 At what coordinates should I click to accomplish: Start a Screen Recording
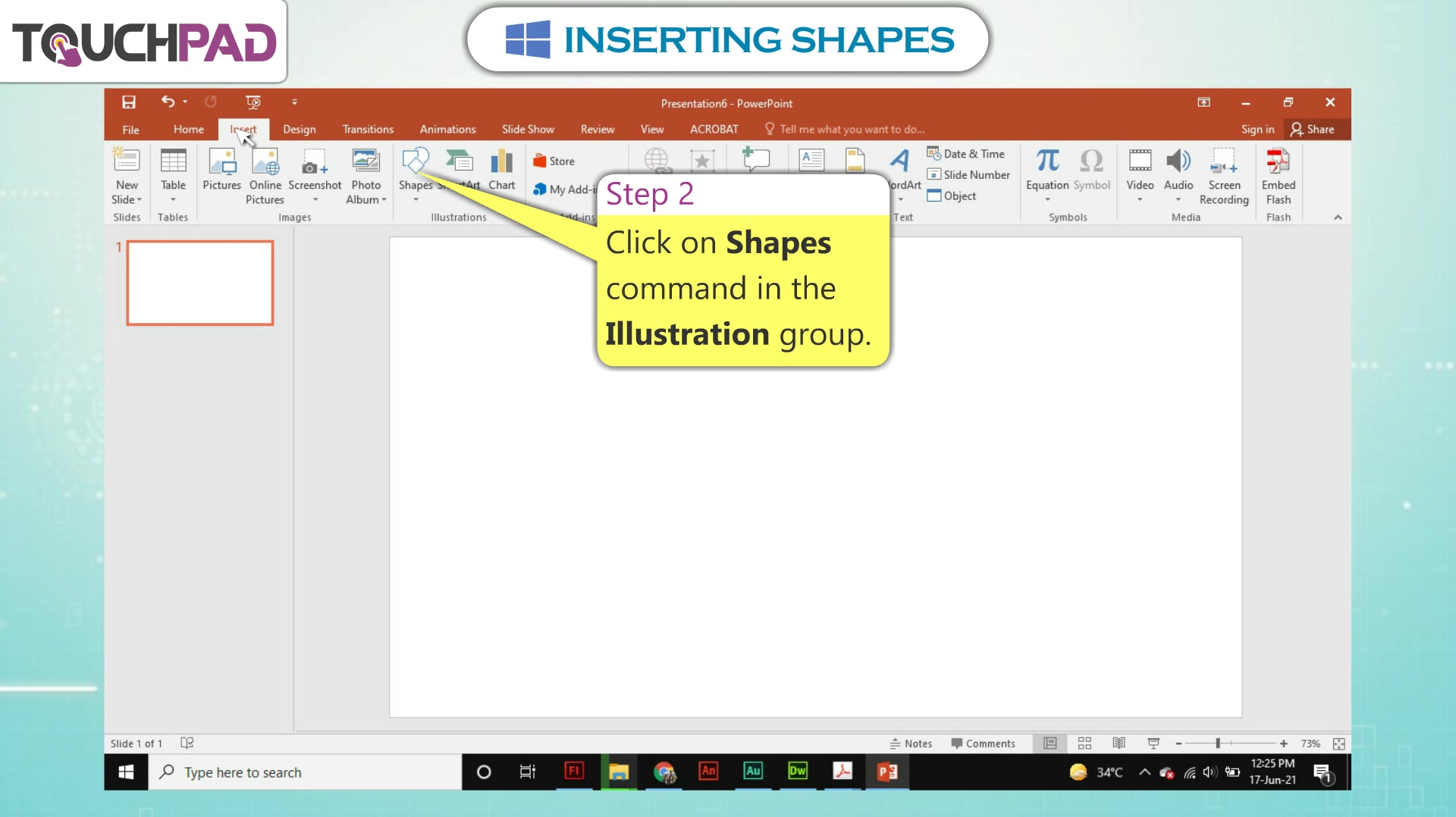coord(1224,176)
